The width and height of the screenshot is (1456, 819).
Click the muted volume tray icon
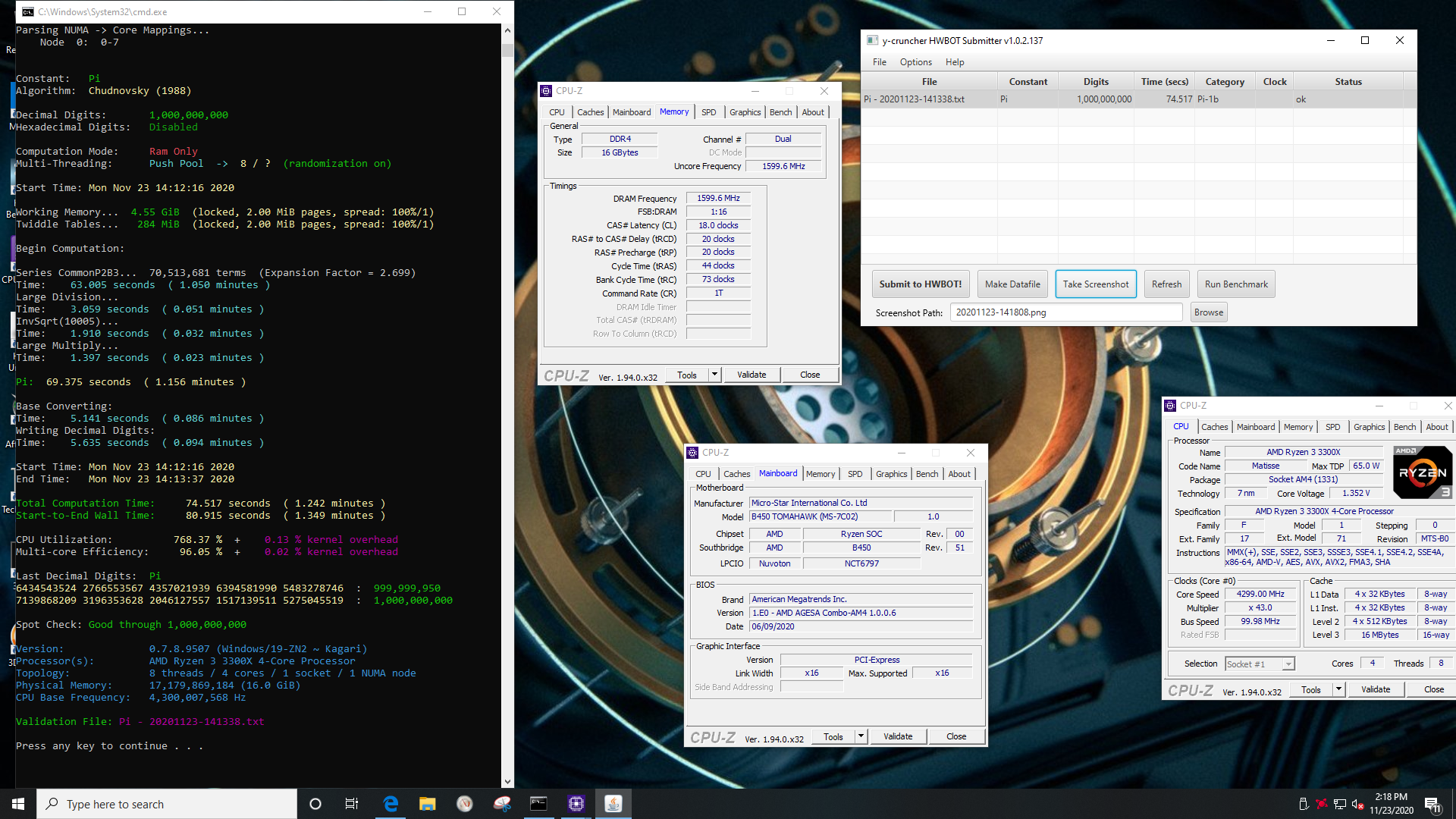pyautogui.click(x=1358, y=804)
